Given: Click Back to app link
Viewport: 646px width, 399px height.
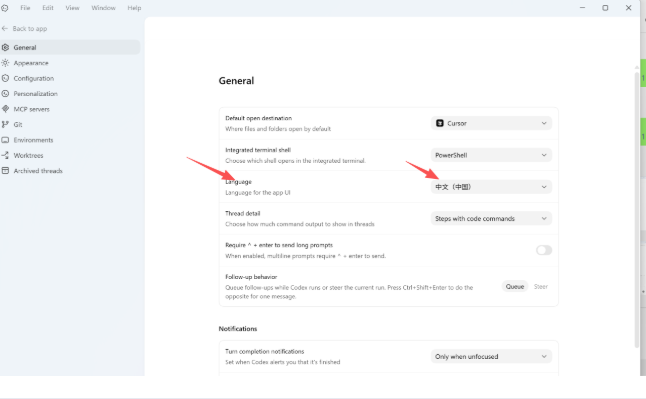Looking at the screenshot, I should pos(25,28).
